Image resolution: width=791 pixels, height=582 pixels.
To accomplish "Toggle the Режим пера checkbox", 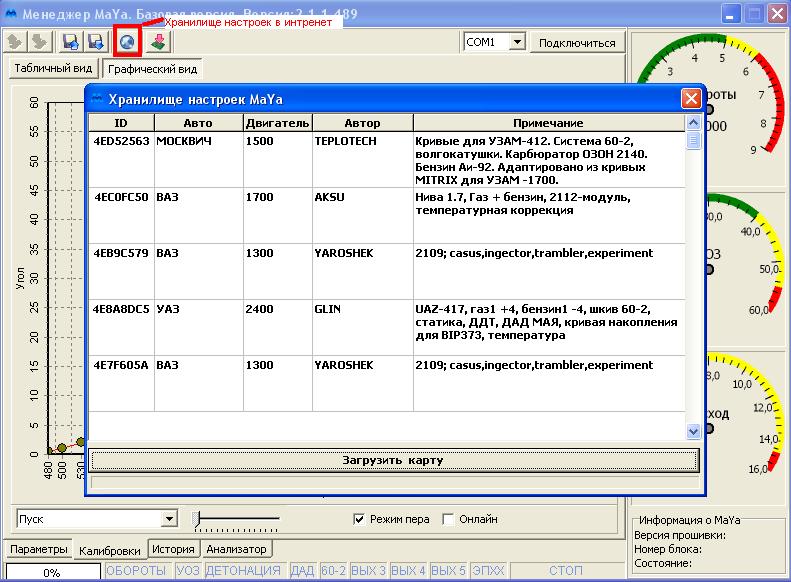I will [360, 519].
